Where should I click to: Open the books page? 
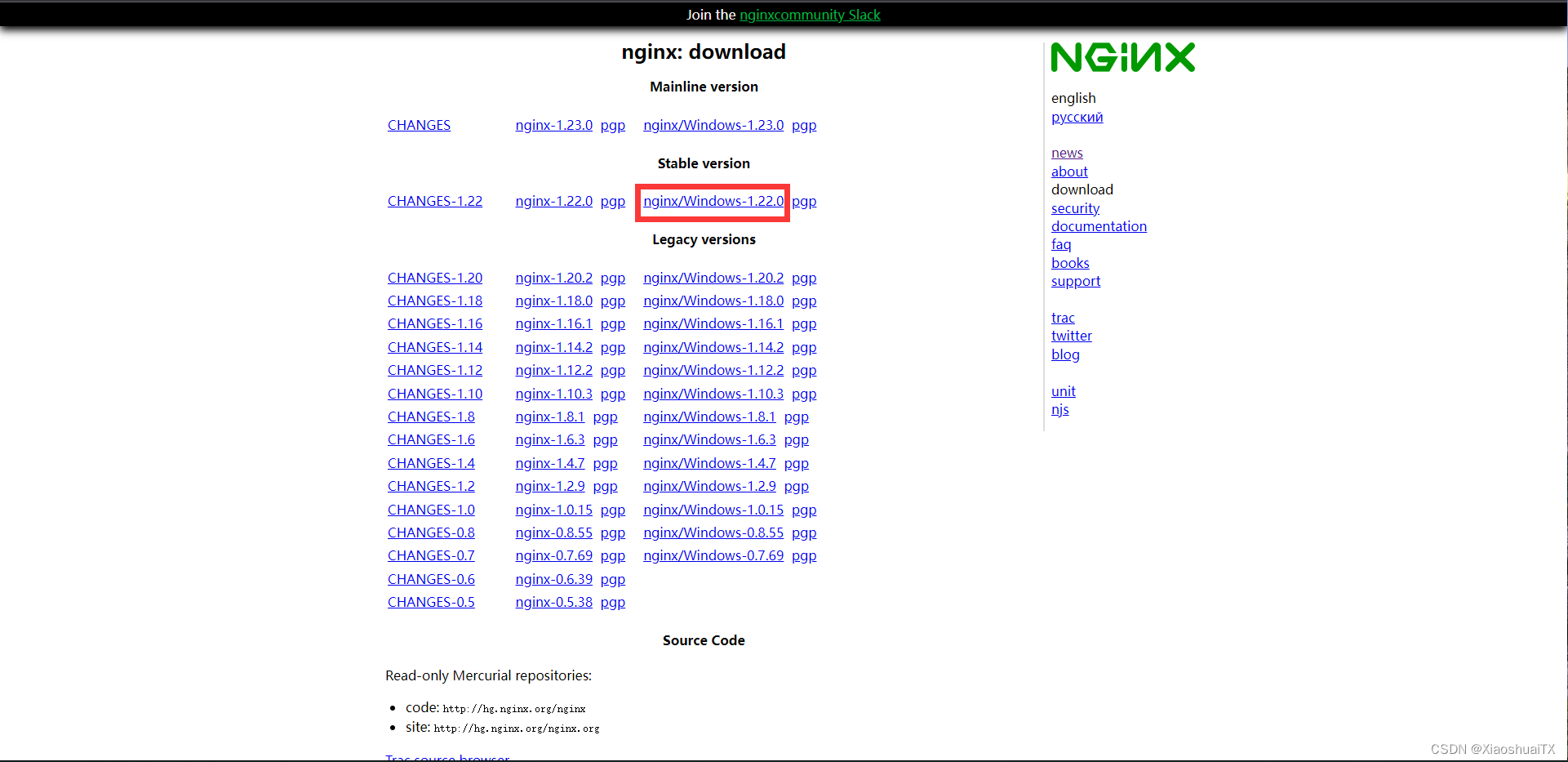[x=1070, y=263]
